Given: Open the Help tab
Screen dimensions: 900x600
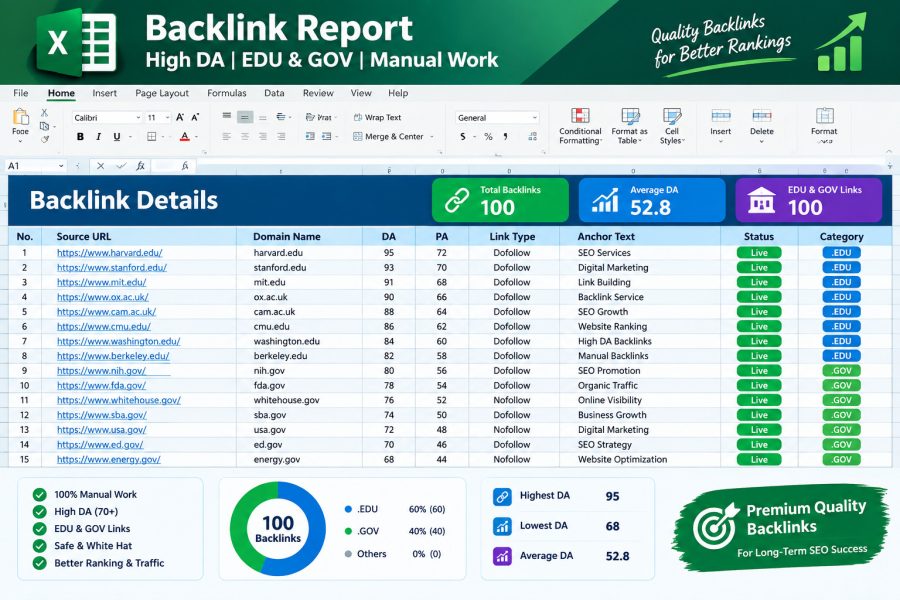Looking at the screenshot, I should 398,93.
